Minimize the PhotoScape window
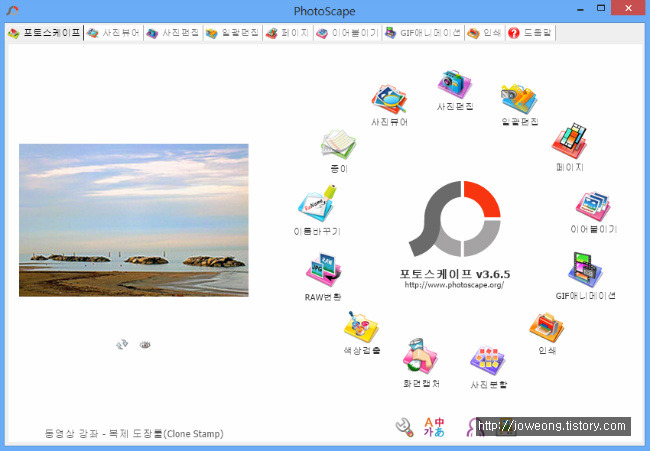This screenshot has width=650, height=451. pos(580,8)
